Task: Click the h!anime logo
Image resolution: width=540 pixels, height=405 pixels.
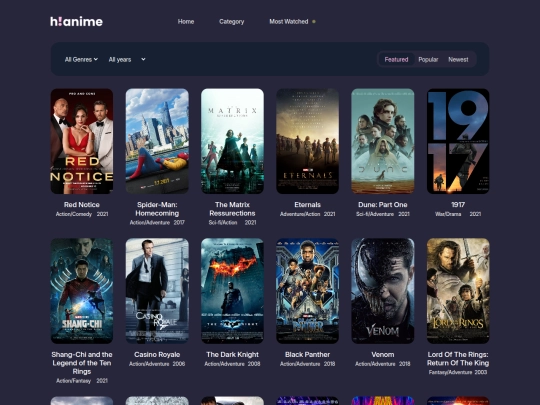Action: 76,21
